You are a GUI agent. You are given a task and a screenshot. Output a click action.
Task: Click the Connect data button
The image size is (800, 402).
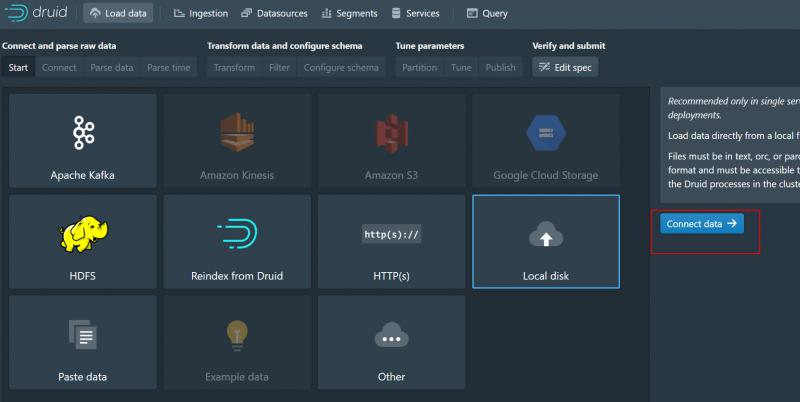coord(702,223)
